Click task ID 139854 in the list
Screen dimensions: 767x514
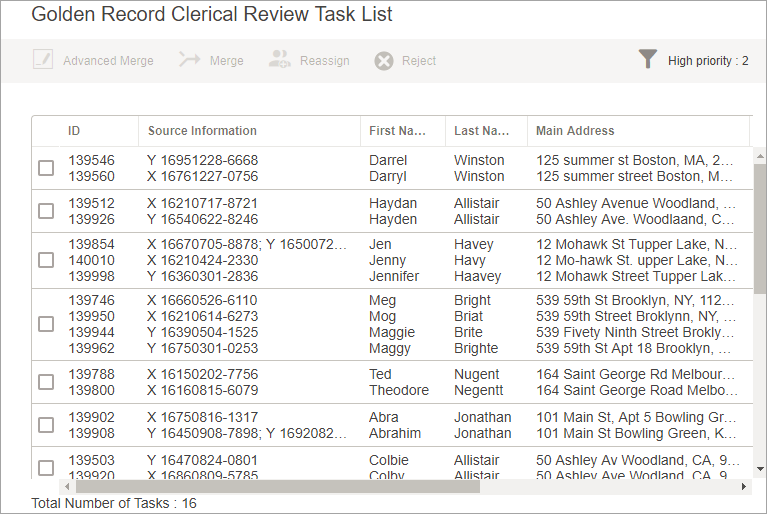91,244
